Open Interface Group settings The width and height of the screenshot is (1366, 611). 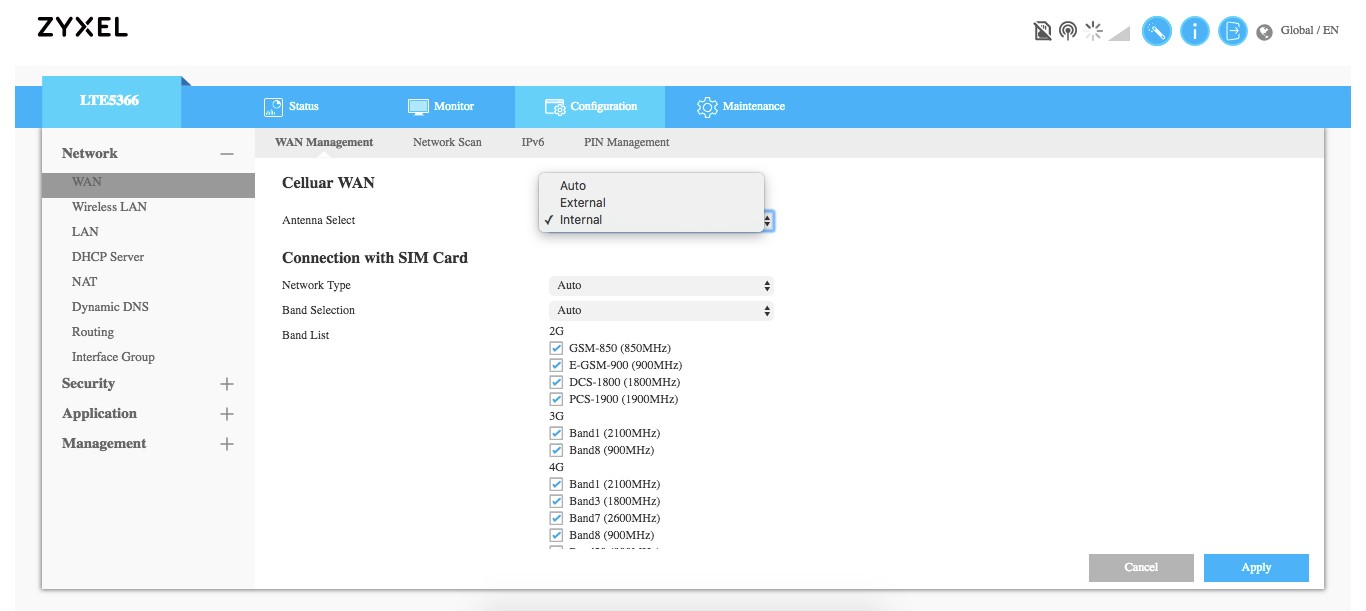click(113, 357)
